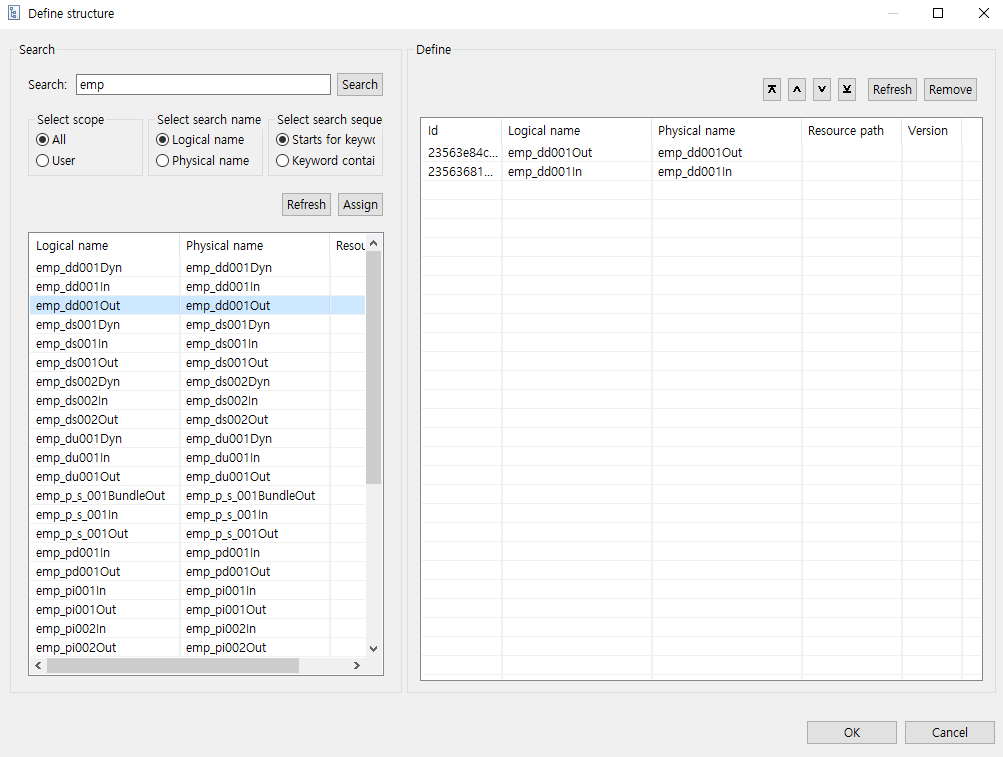The width and height of the screenshot is (1003, 757).
Task: Select the User scope option
Action: click(43, 161)
